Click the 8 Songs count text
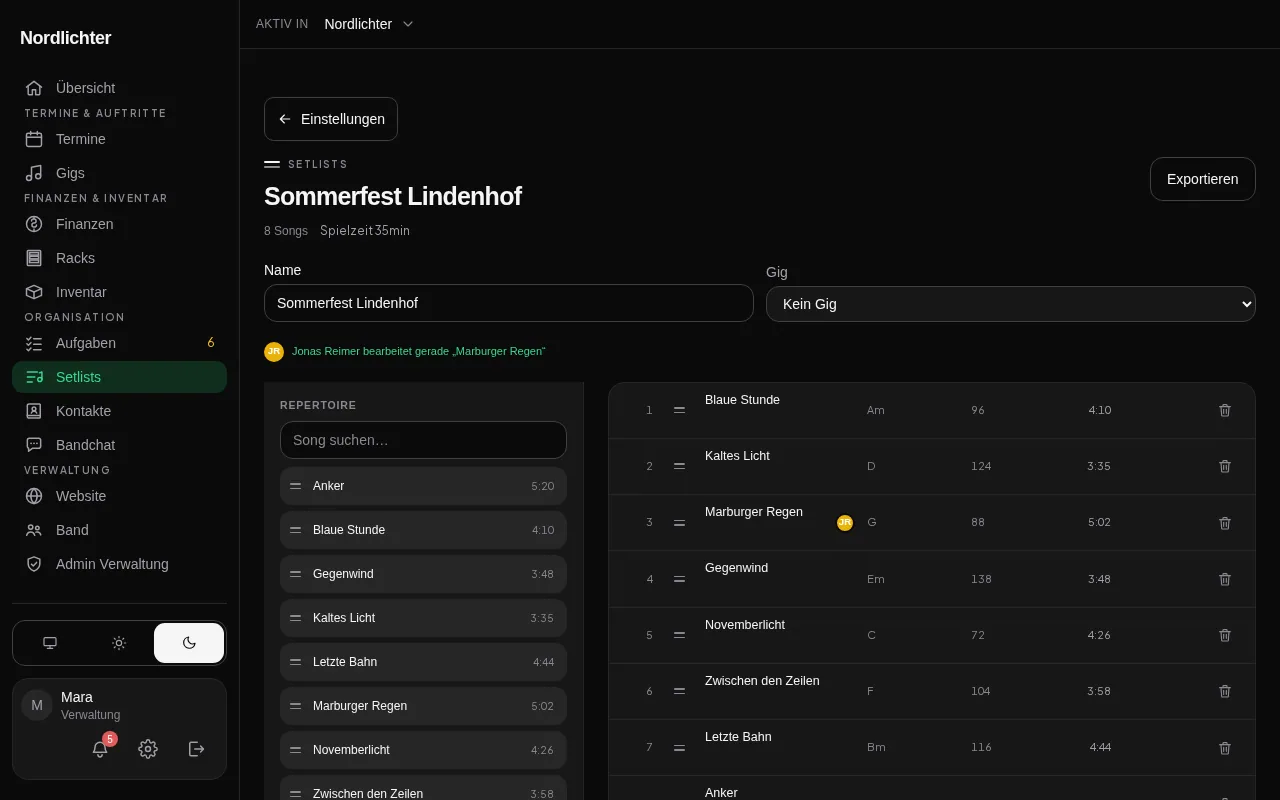 pos(286,231)
